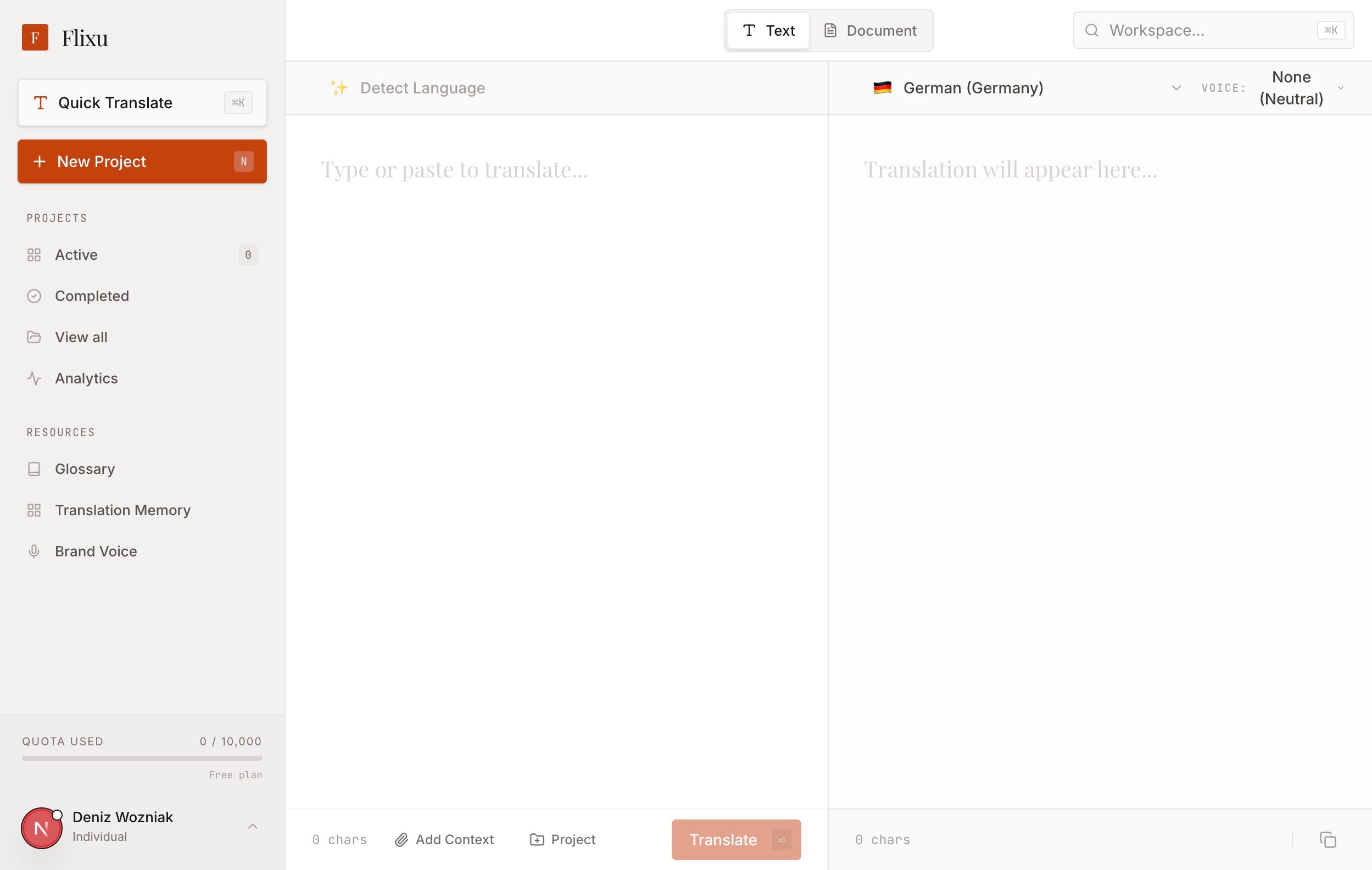Click the copy translation icon

coord(1328,839)
